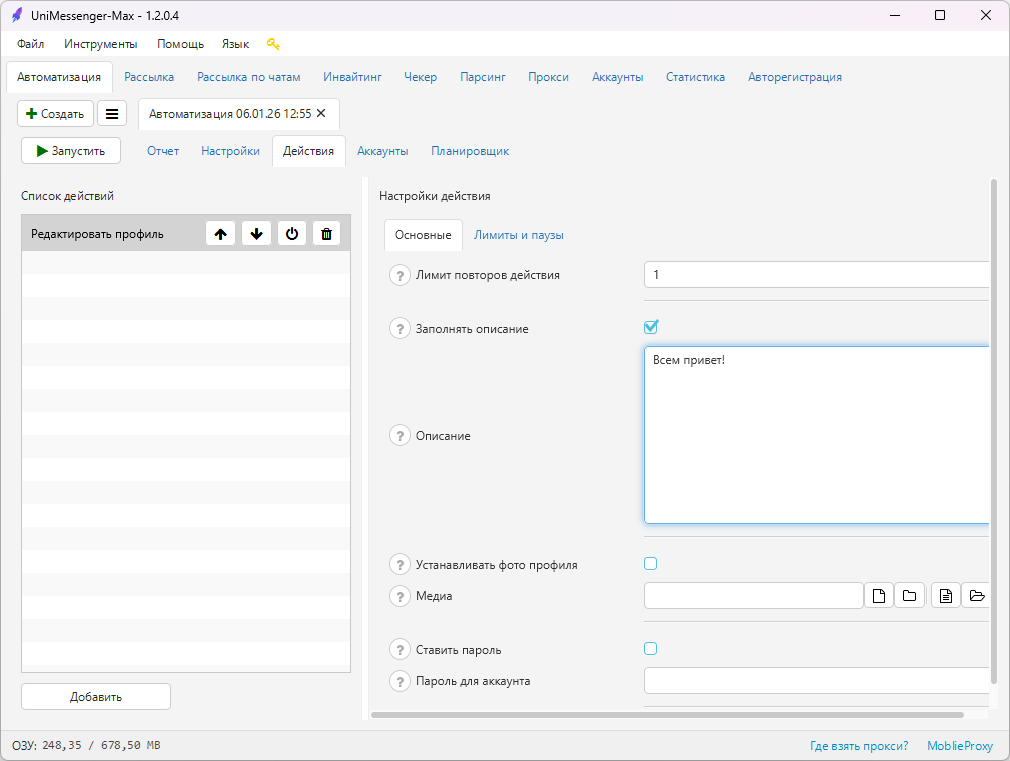Uncheck 'Заполнять описание' checkbox
Image resolution: width=1010 pixels, height=761 pixels.
click(x=651, y=327)
